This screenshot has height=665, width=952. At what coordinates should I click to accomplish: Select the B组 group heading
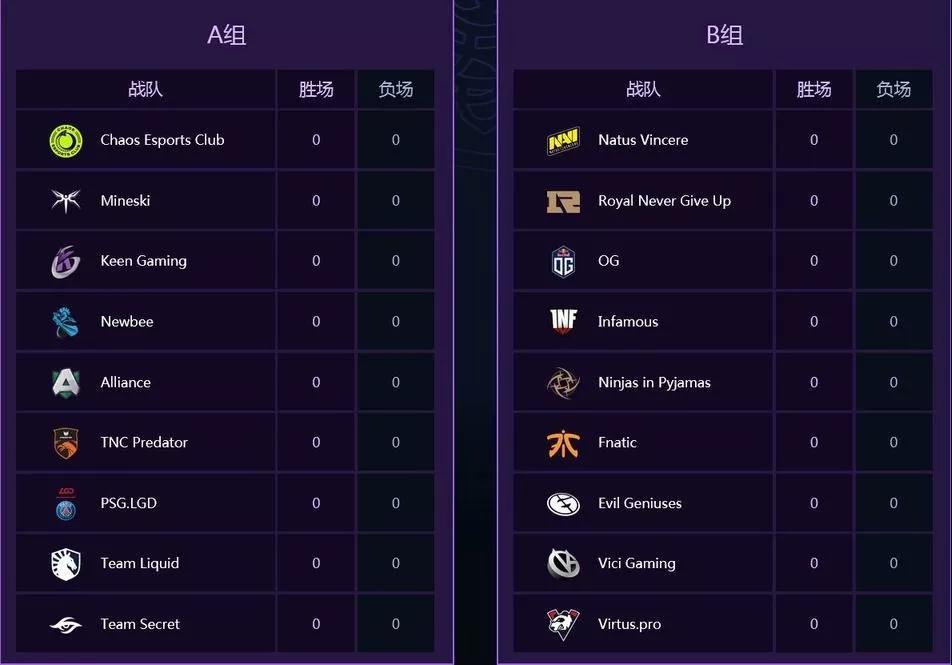click(724, 35)
